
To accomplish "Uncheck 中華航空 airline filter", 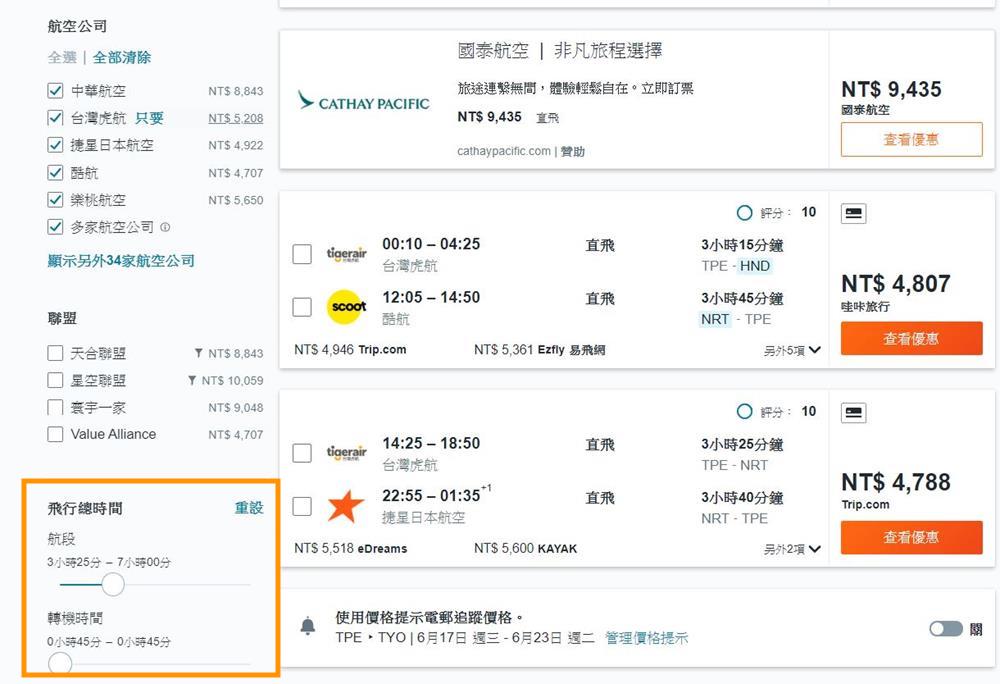I will tap(55, 91).
